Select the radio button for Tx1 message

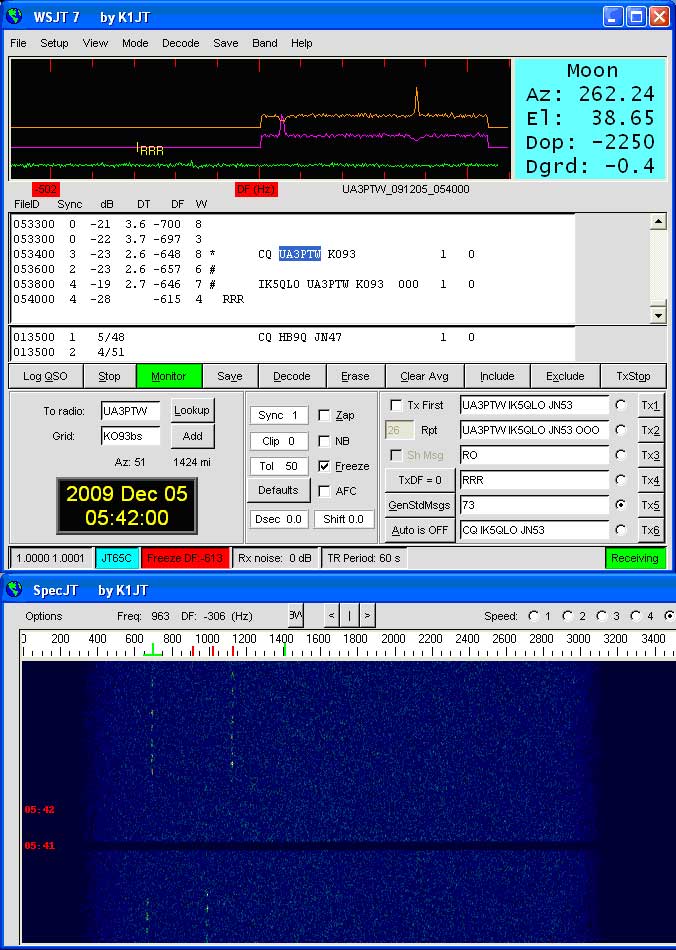(x=620, y=405)
